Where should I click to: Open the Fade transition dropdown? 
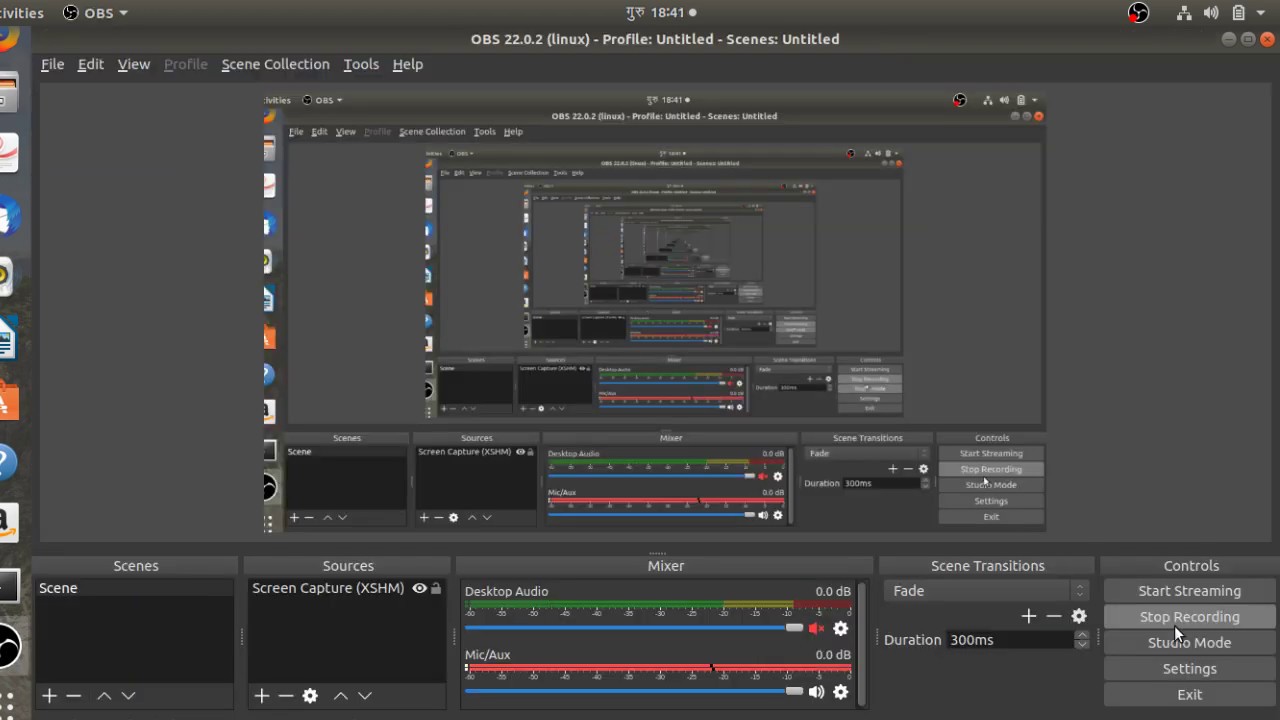988,591
